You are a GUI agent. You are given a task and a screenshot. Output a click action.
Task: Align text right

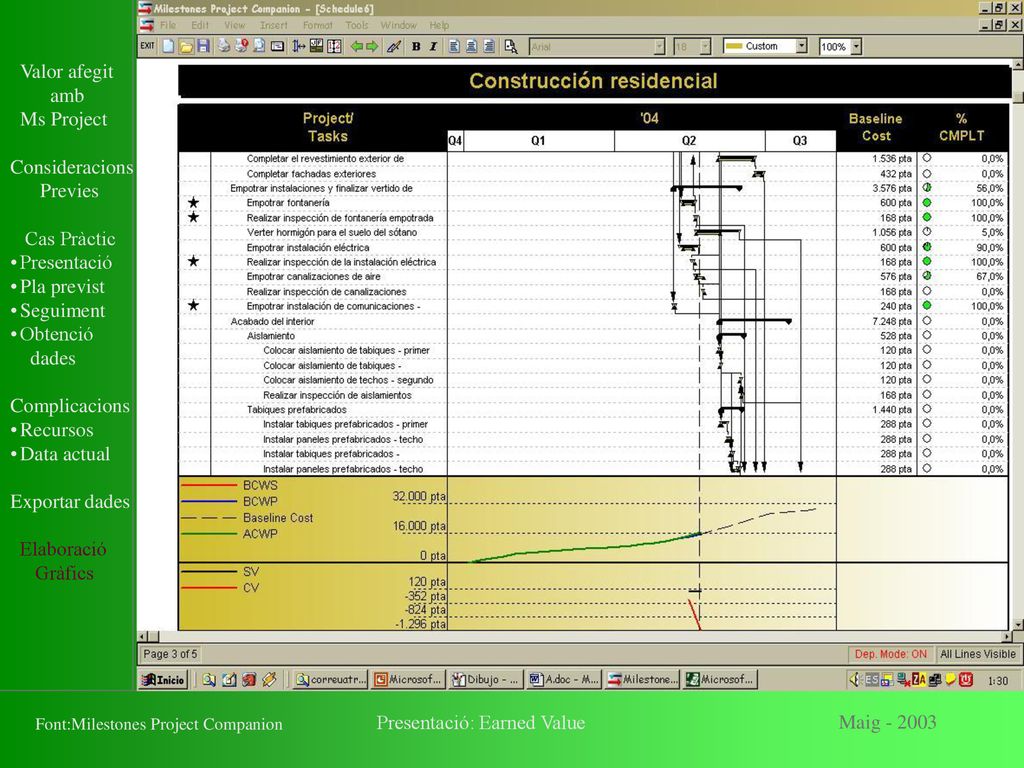tap(488, 46)
